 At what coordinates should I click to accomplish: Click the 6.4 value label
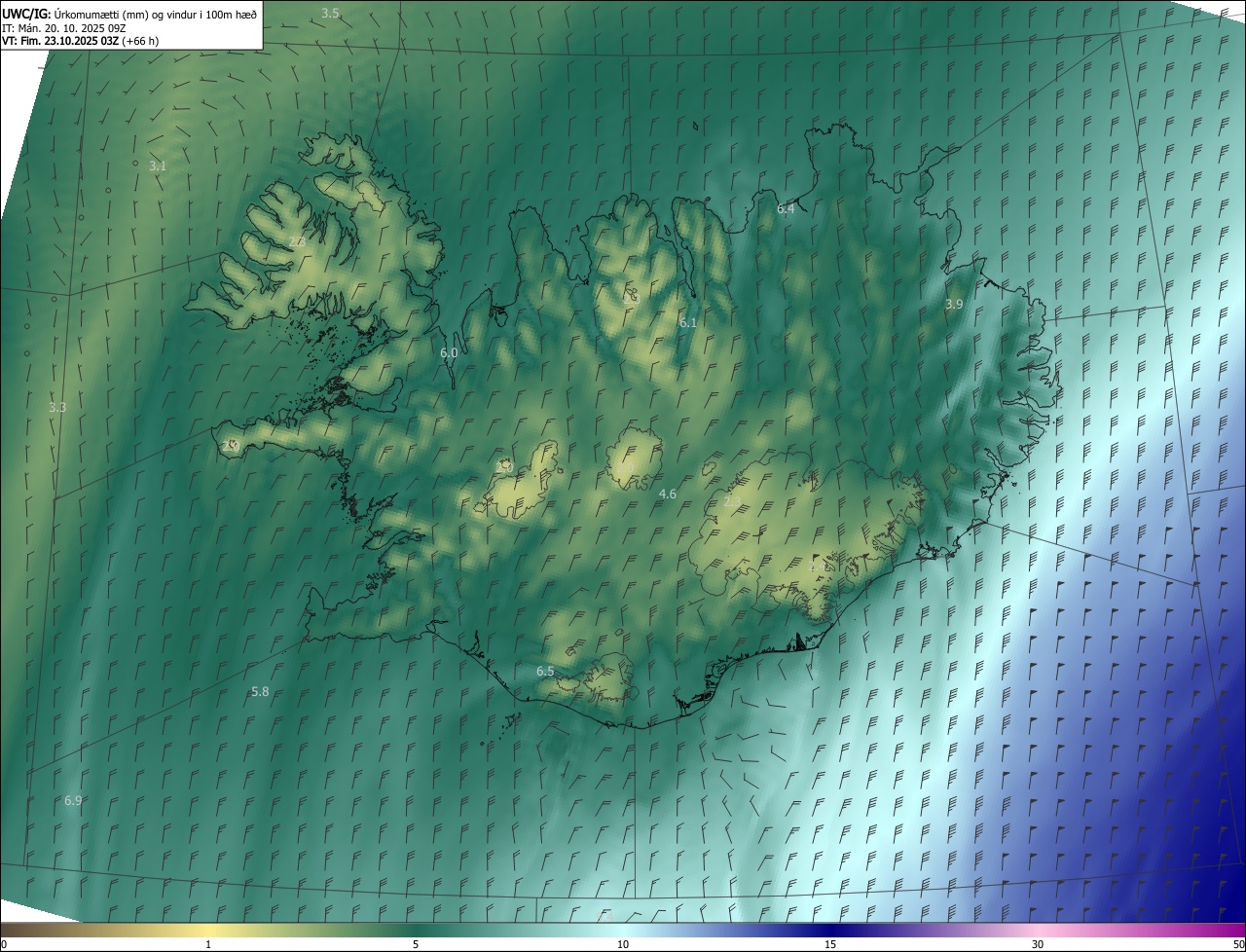786,209
